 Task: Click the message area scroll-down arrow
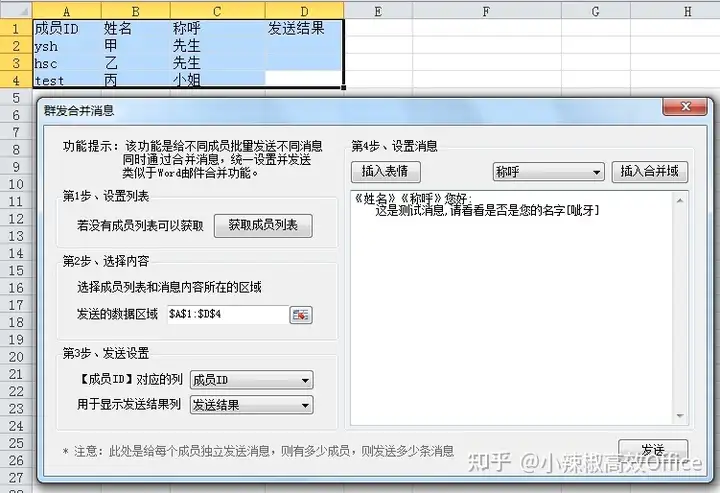[x=680, y=416]
